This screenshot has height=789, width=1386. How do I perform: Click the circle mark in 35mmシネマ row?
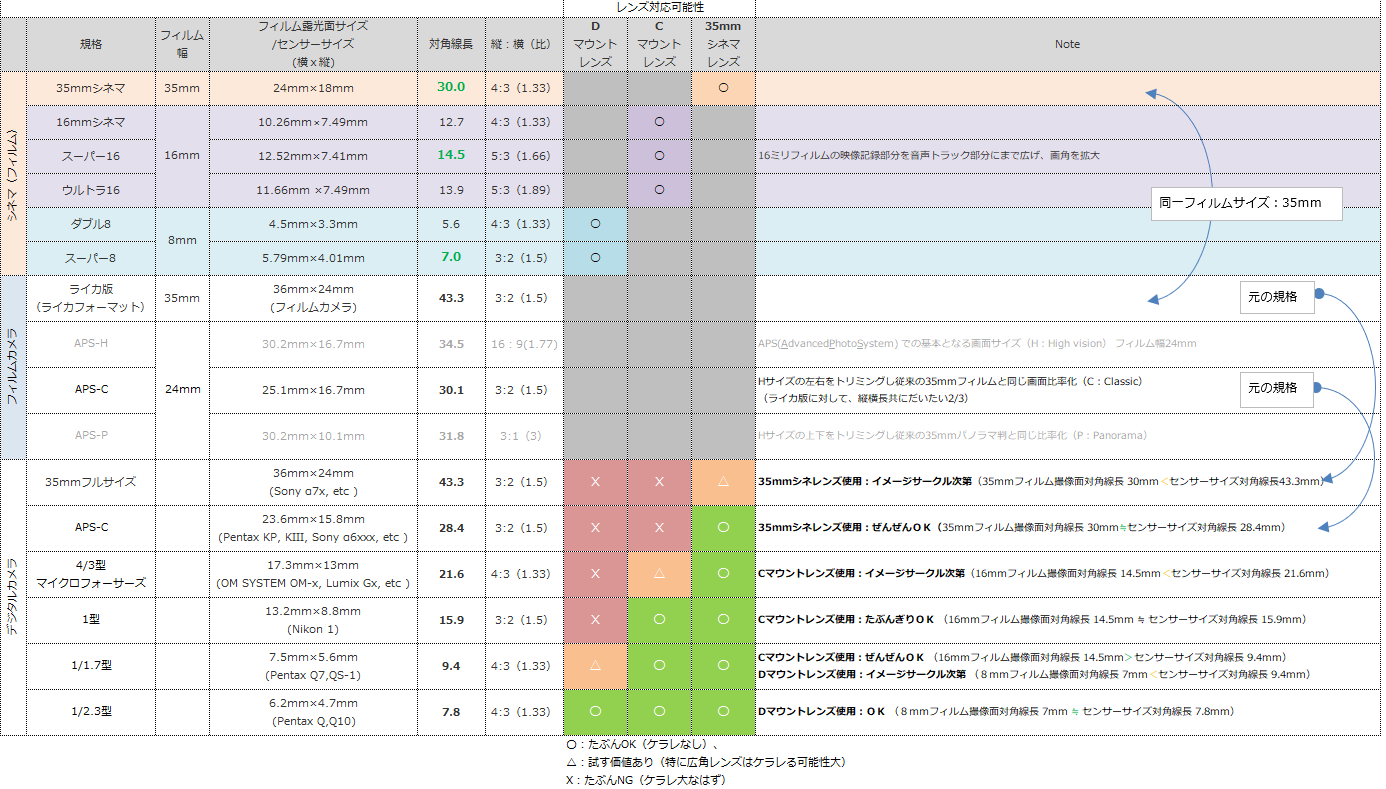point(723,88)
